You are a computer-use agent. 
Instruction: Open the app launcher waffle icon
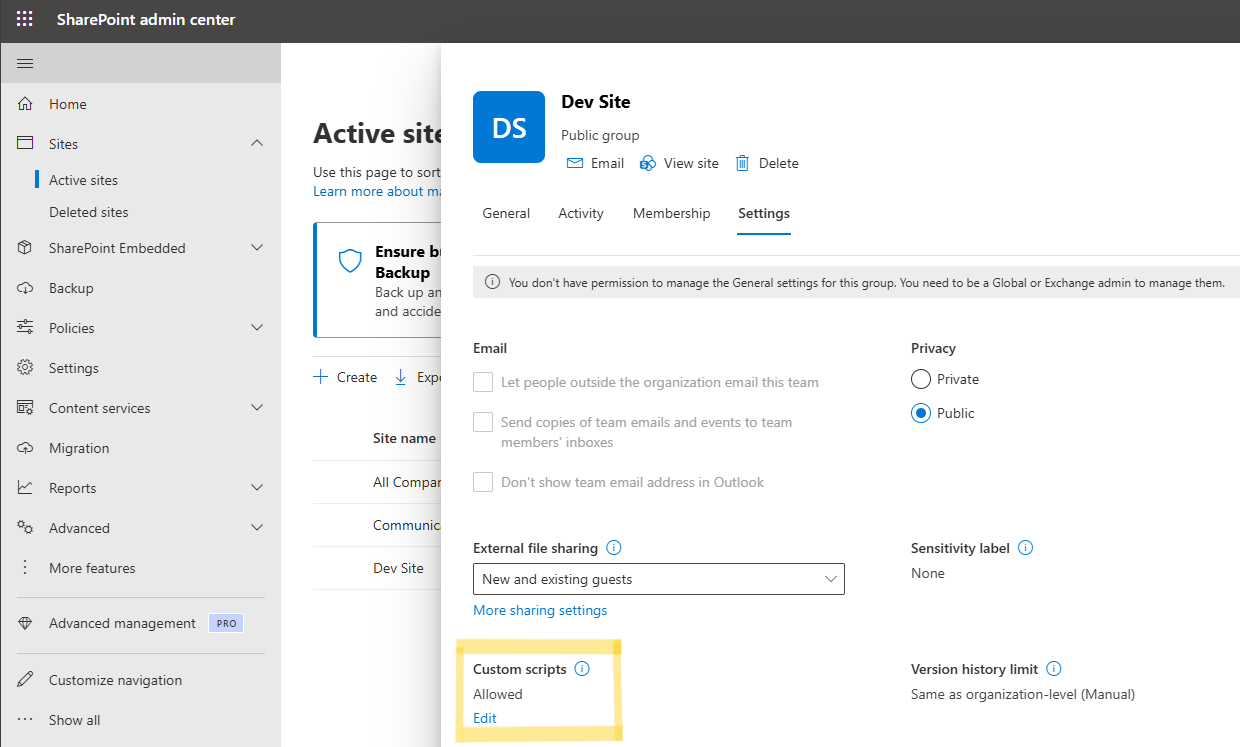tap(25, 20)
